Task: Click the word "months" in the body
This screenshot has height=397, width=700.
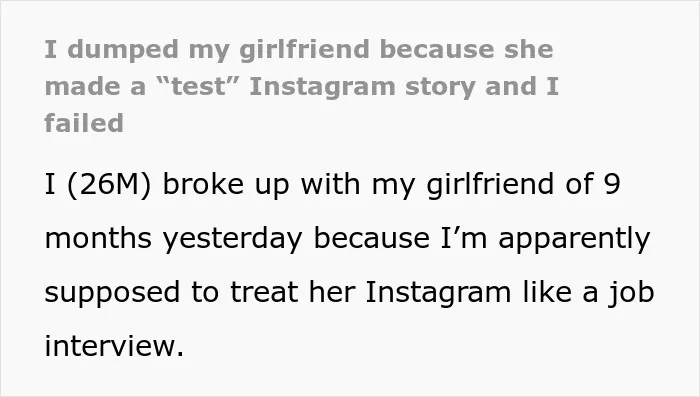Action: (98, 238)
